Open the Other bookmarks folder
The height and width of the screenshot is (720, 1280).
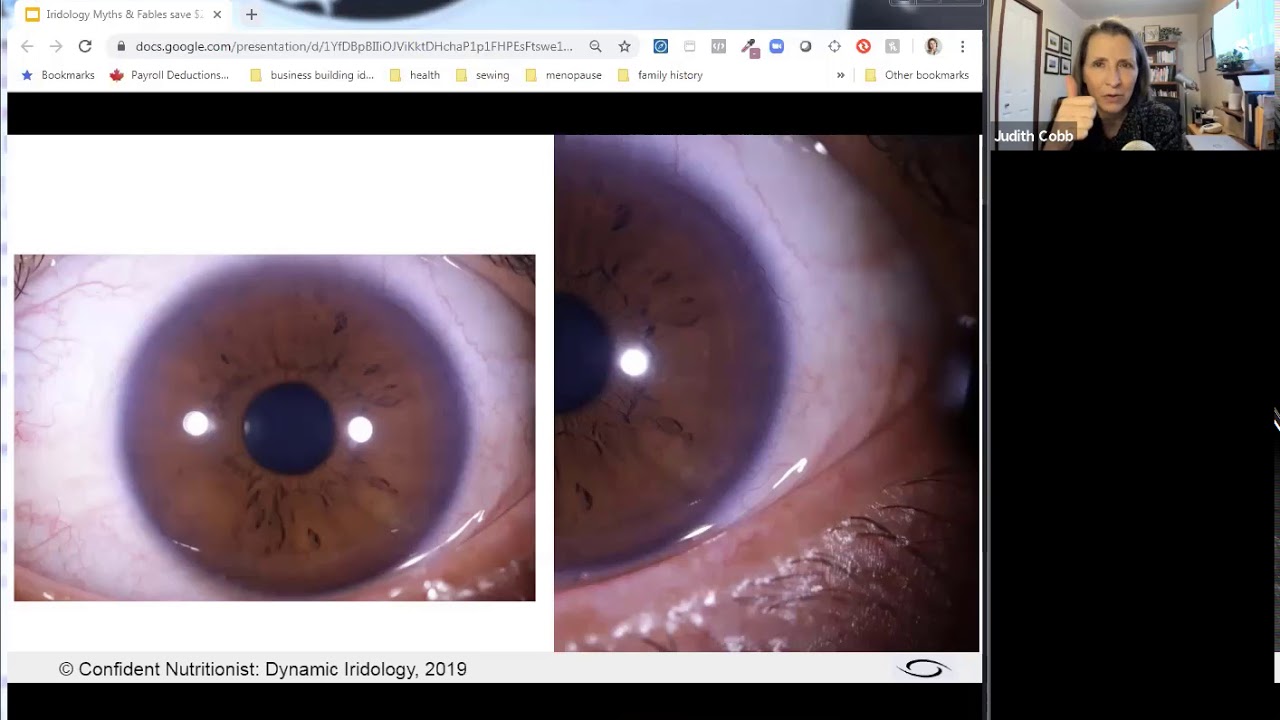click(917, 75)
